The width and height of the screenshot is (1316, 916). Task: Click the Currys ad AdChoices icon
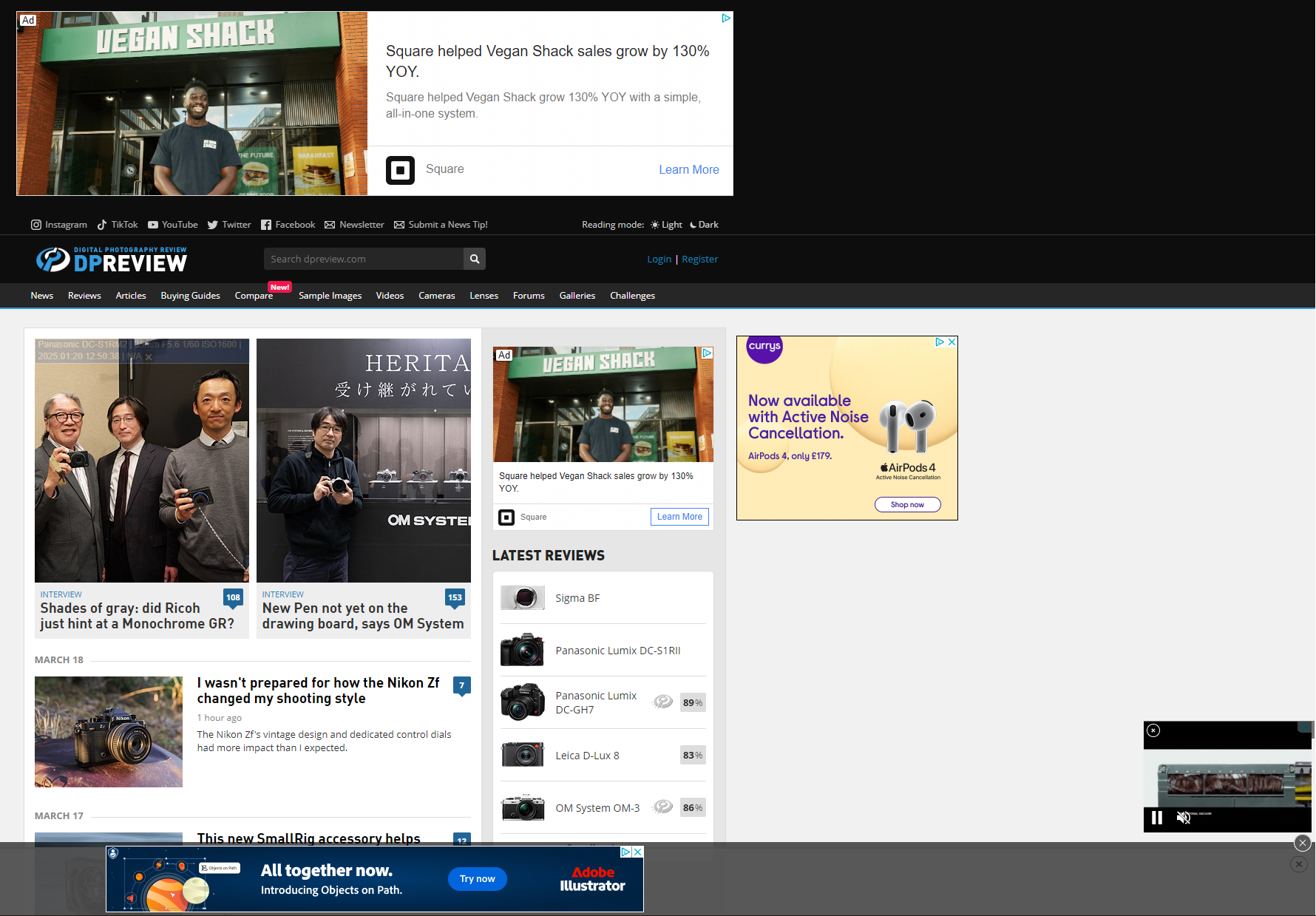940,342
